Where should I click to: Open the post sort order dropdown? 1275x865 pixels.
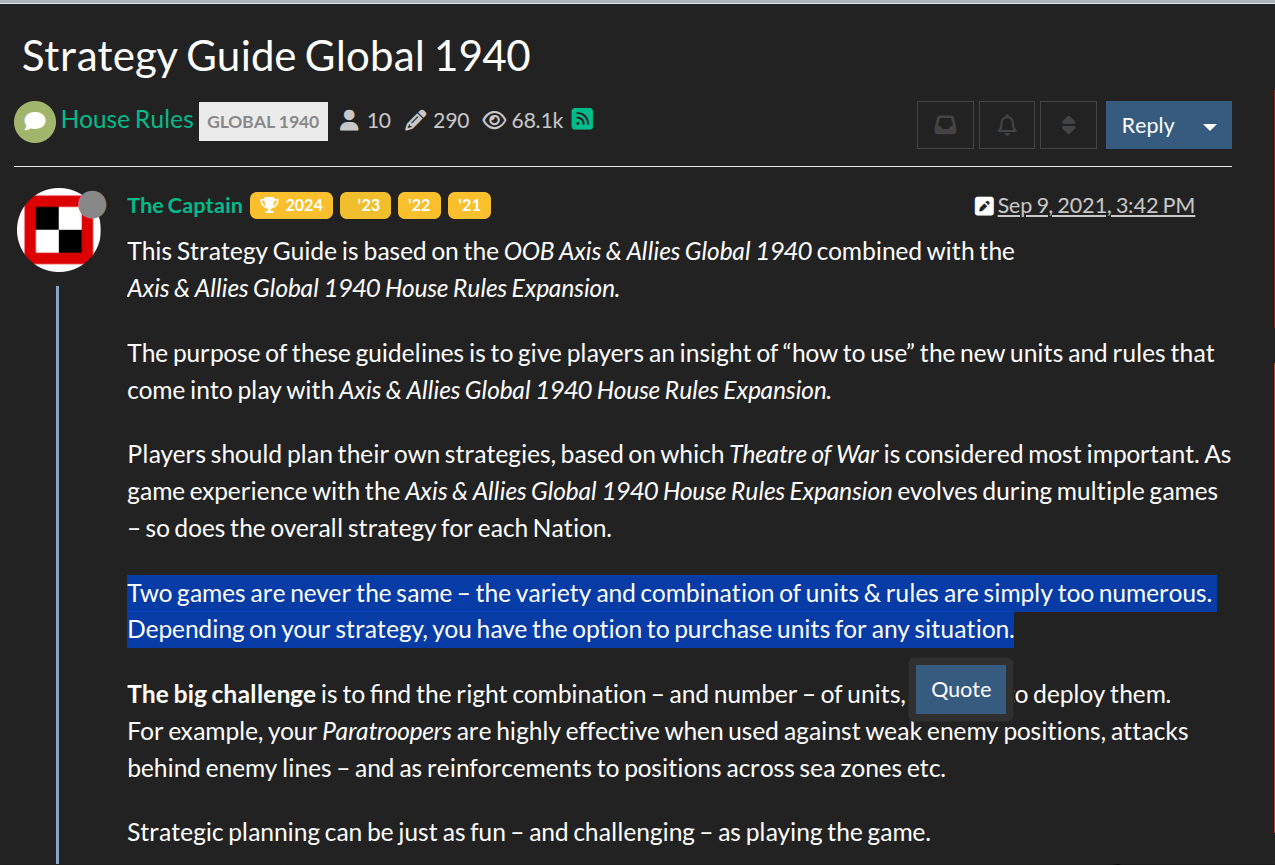1068,126
